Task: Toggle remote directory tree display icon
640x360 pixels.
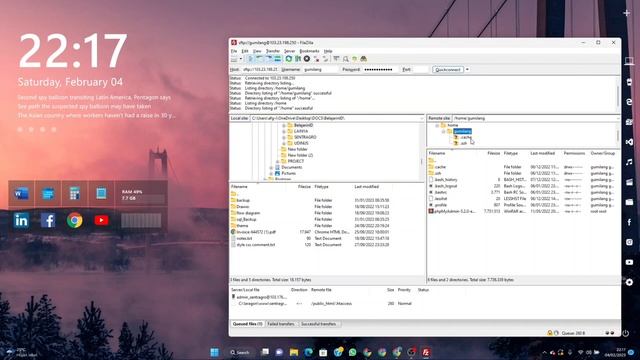Action: (268, 59)
